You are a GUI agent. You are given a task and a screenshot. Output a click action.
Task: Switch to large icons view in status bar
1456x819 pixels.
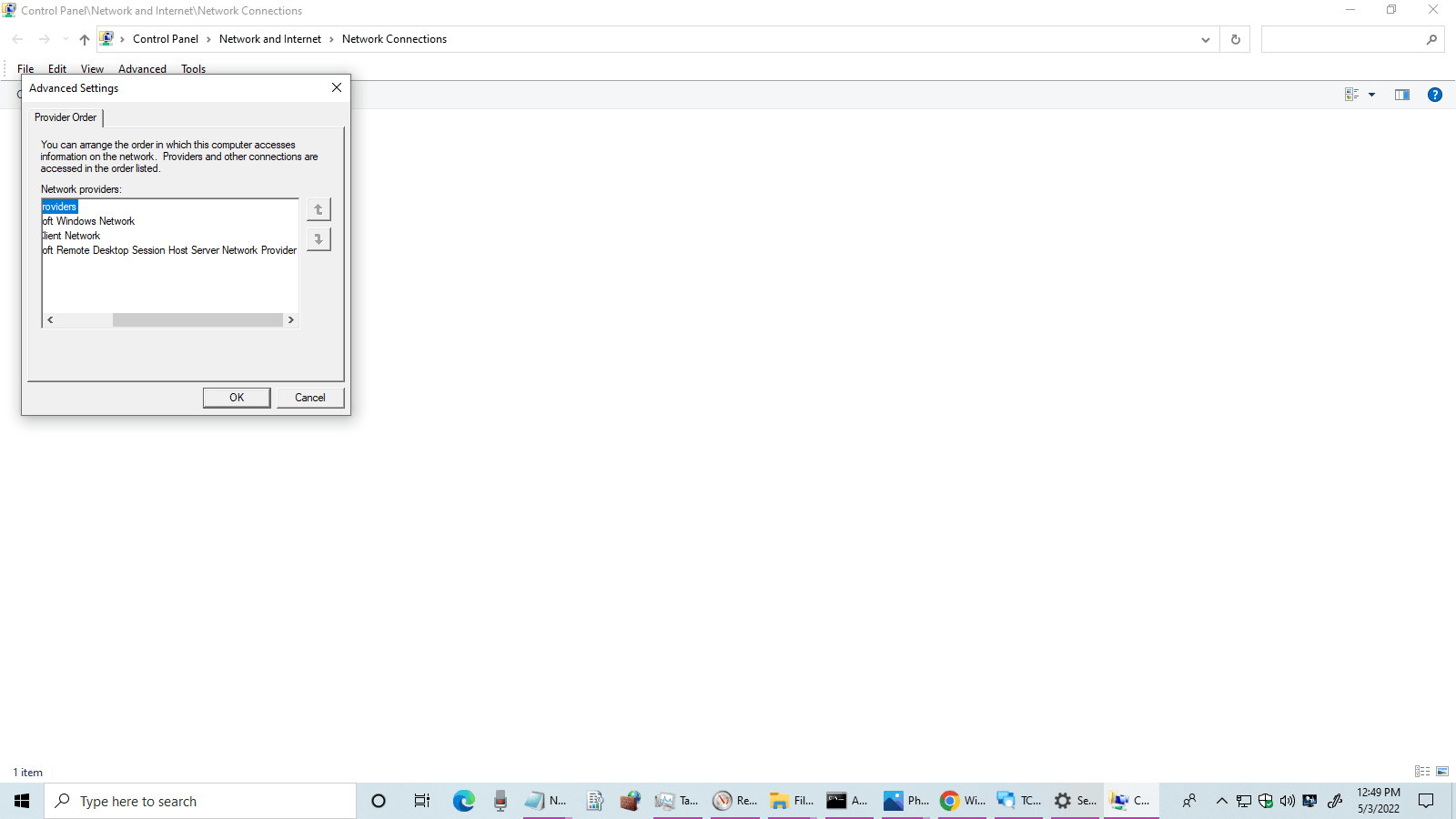click(1442, 772)
